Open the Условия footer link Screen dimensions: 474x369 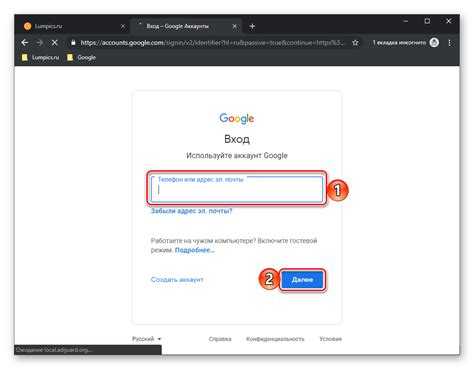pos(330,339)
